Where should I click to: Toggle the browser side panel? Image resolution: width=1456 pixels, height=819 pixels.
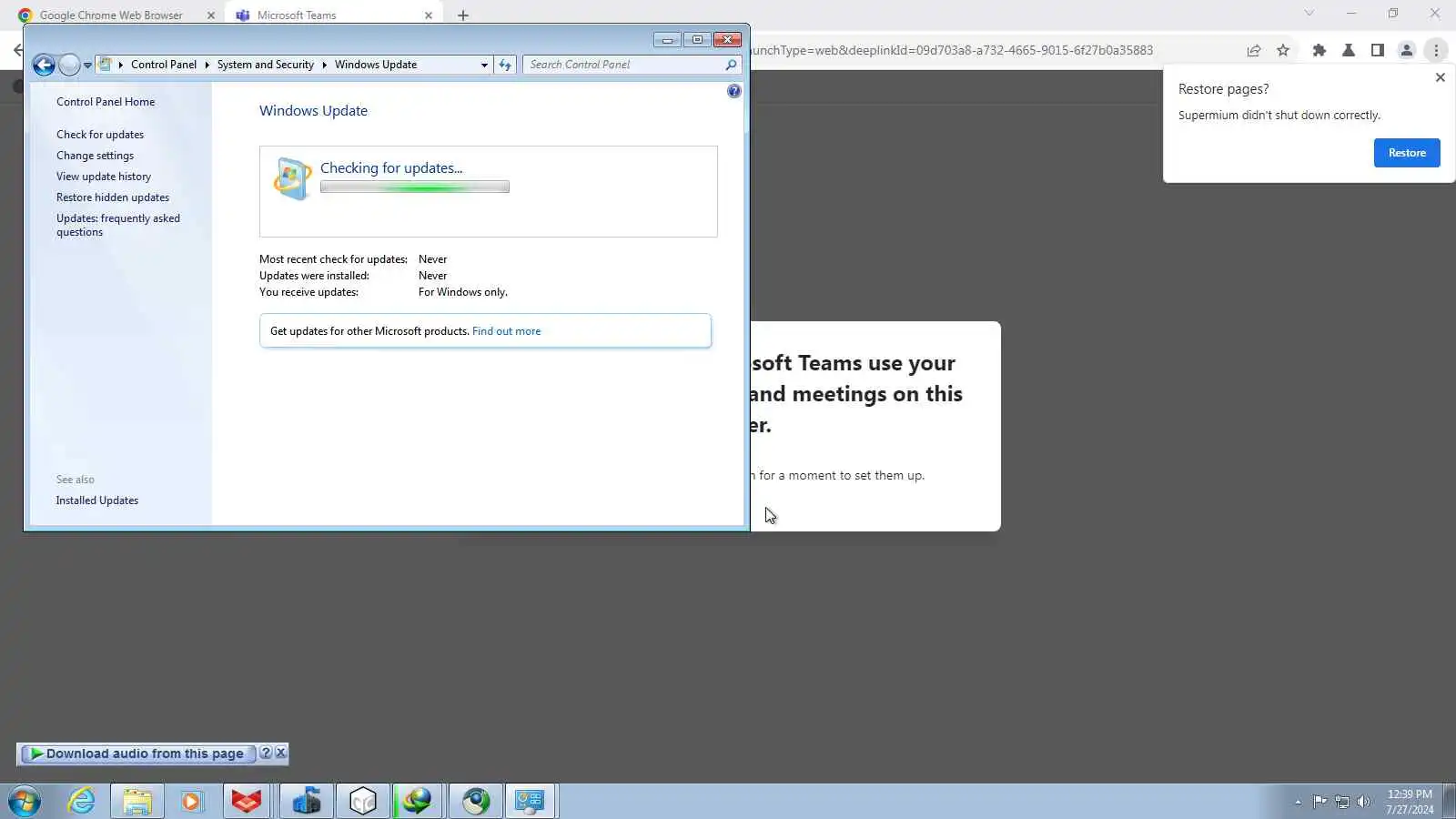point(1378,51)
